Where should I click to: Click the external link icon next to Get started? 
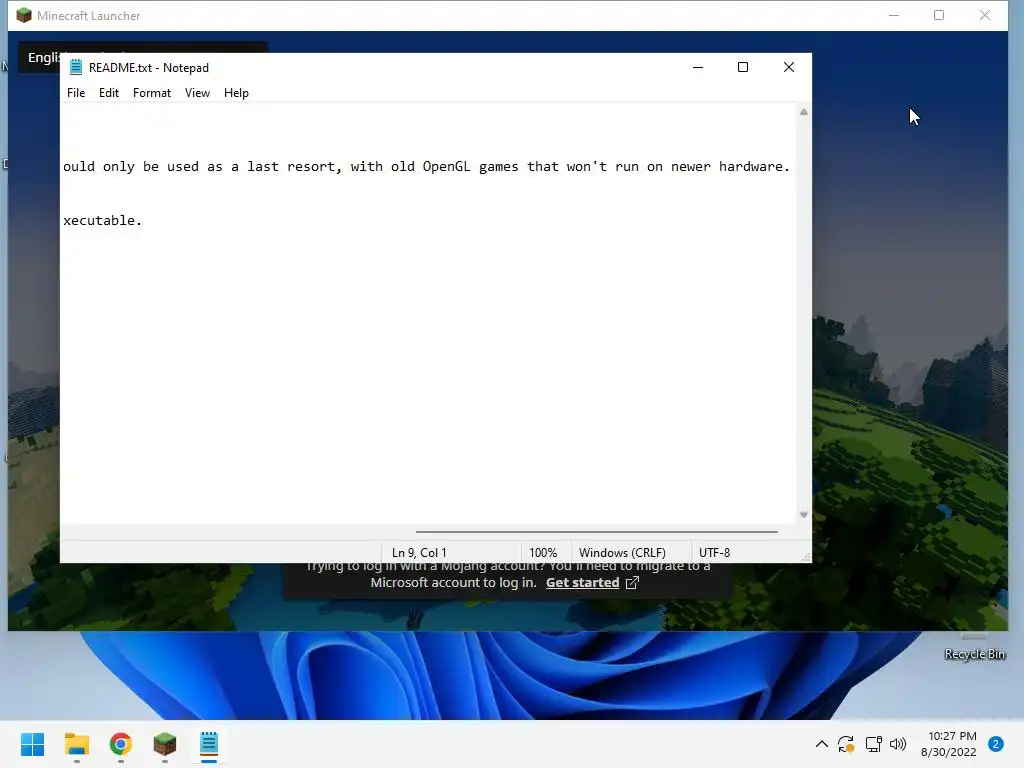click(632, 583)
